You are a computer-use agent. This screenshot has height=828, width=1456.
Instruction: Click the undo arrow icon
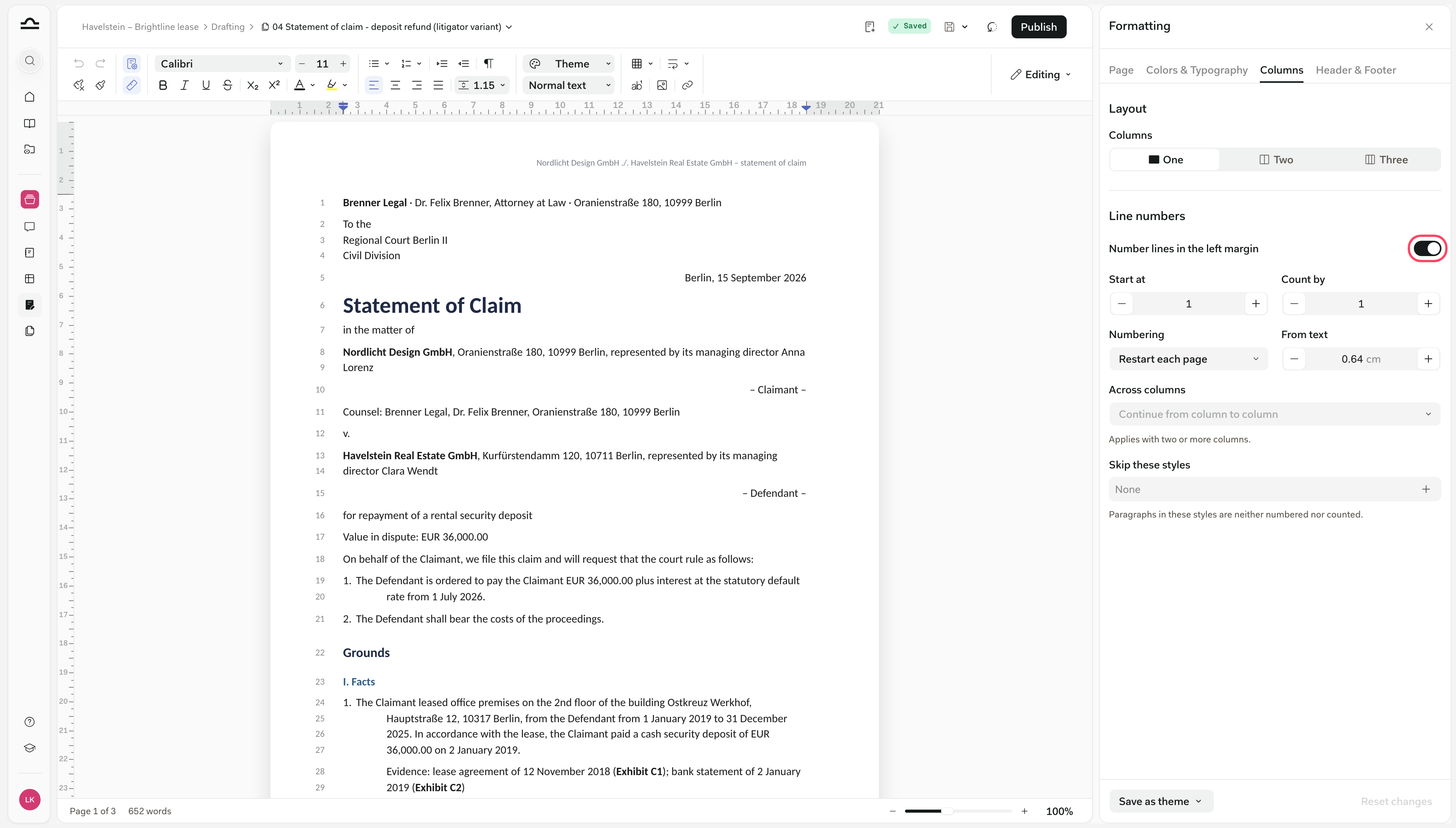coord(79,63)
